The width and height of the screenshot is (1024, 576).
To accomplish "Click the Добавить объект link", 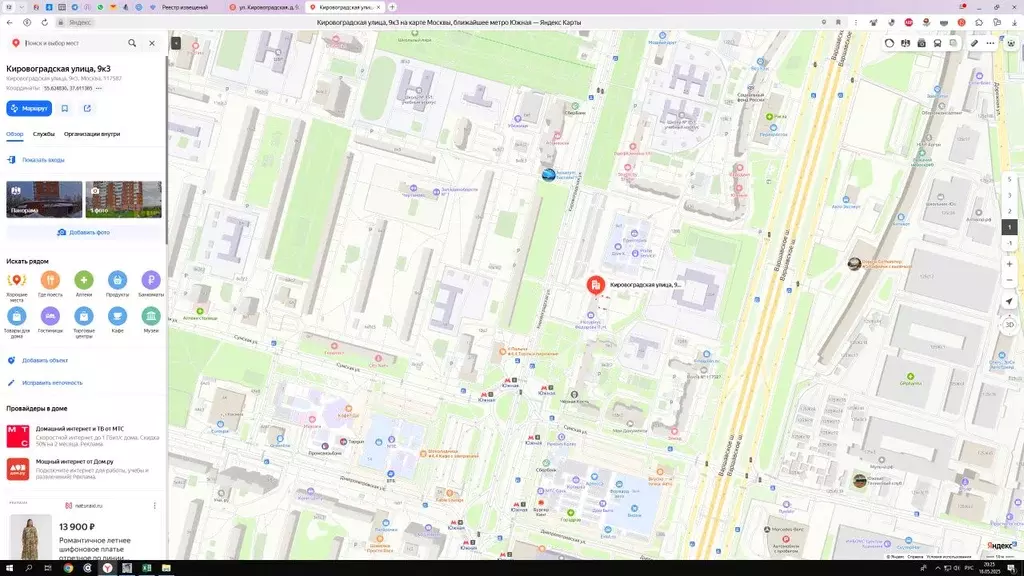I will [45, 360].
